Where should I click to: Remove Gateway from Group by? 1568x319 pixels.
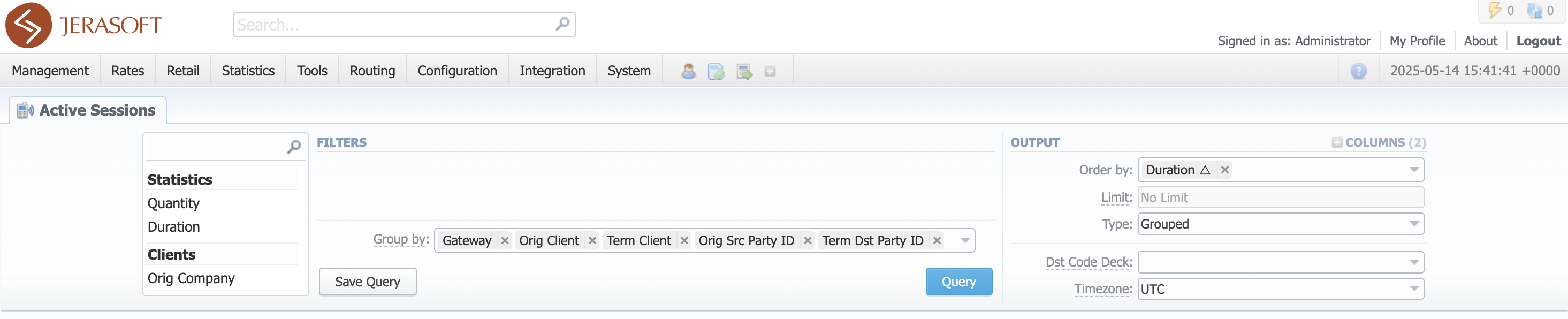click(x=505, y=240)
